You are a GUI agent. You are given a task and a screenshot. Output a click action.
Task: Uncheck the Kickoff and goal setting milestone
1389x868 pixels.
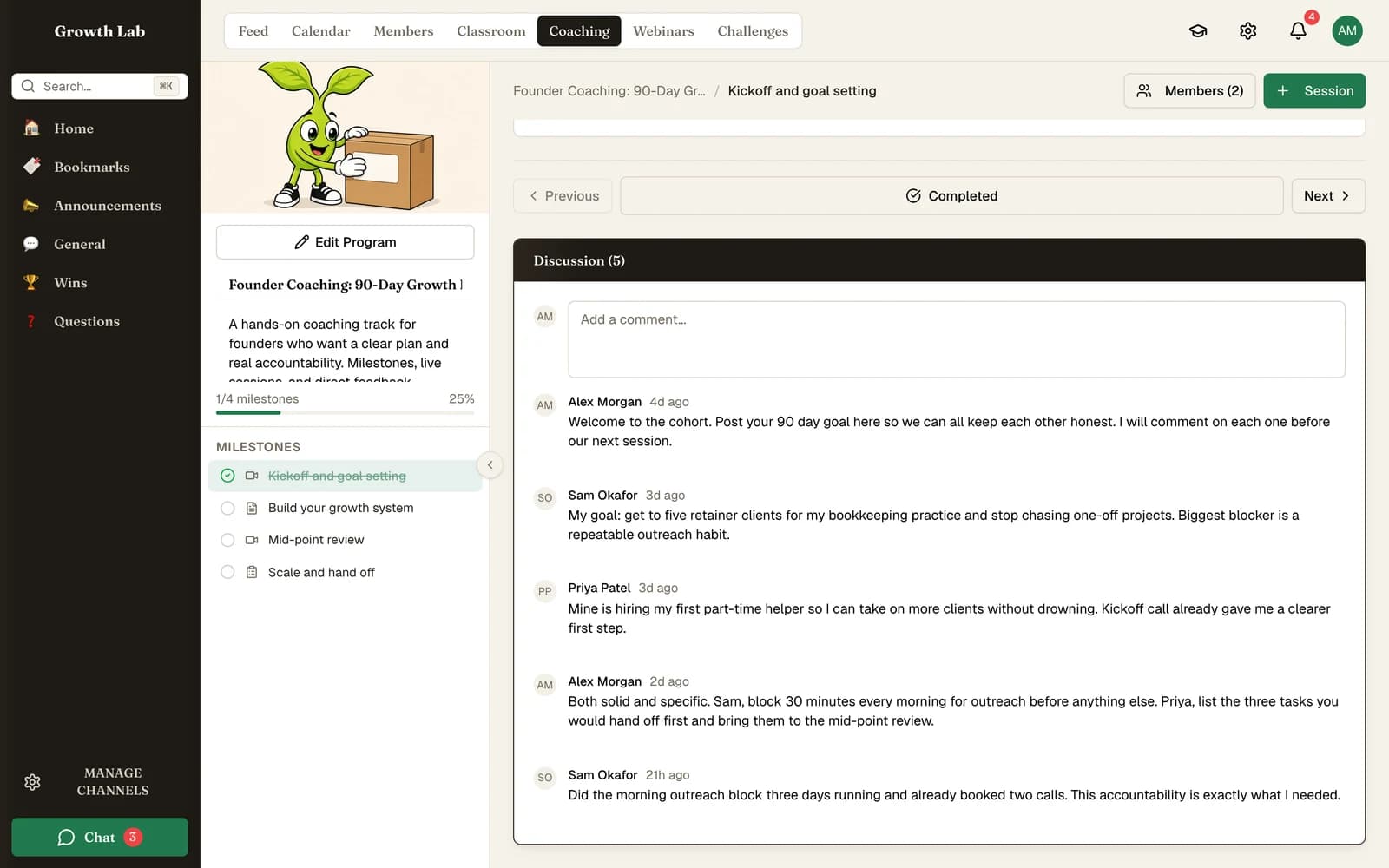coord(227,476)
